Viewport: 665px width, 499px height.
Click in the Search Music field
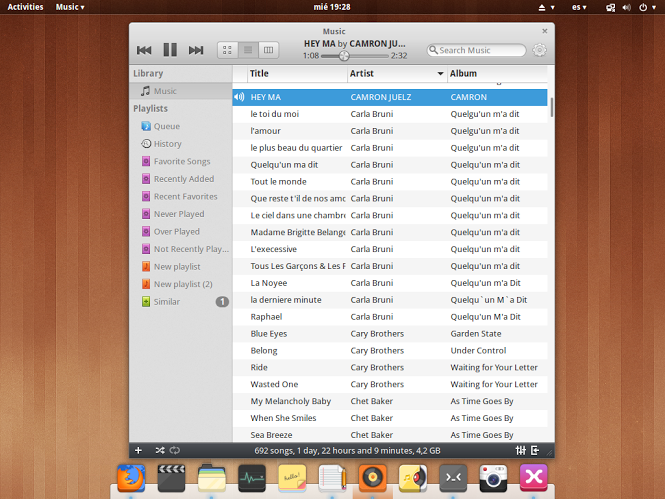476,50
